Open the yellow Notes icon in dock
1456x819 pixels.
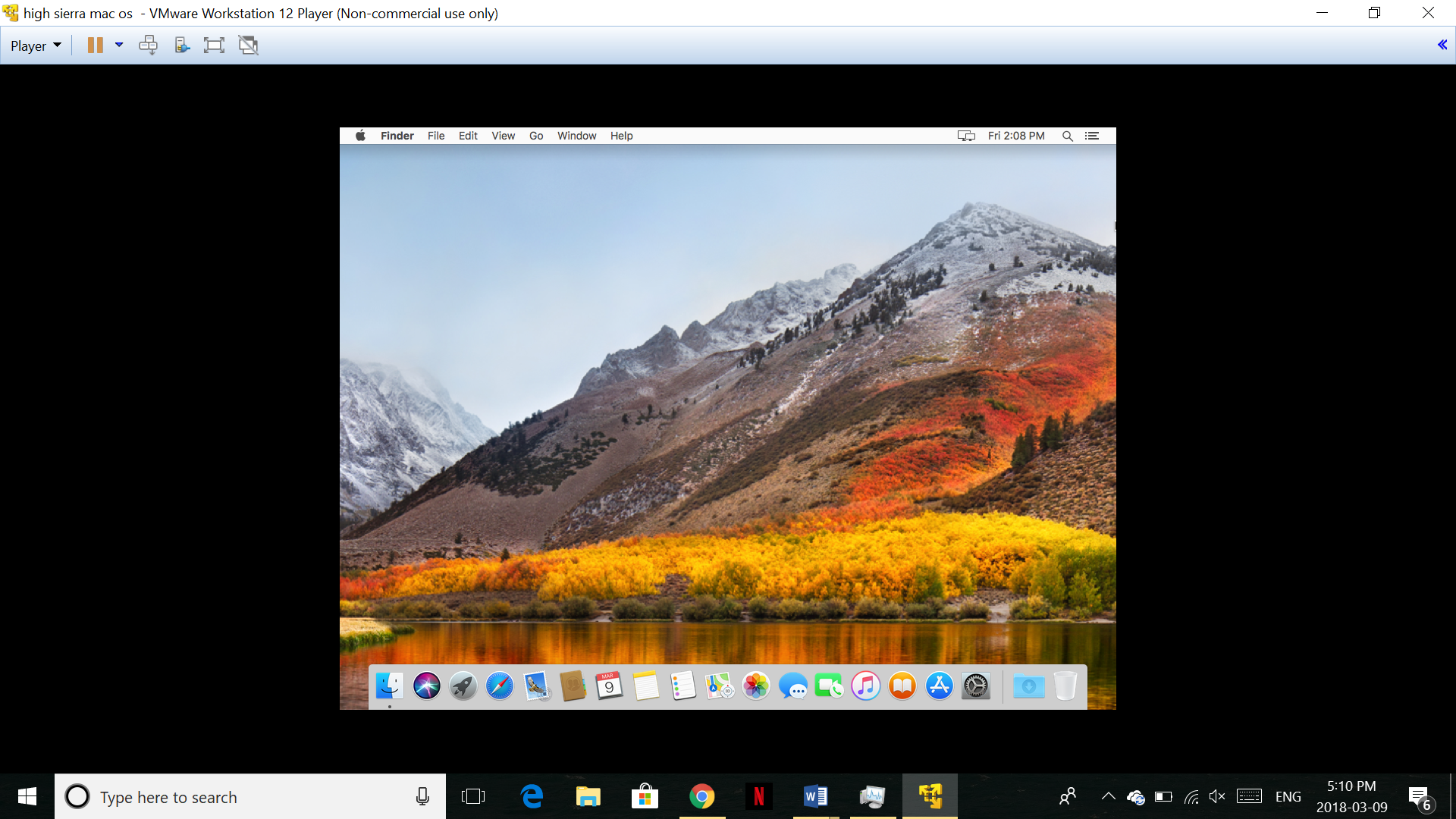646,686
